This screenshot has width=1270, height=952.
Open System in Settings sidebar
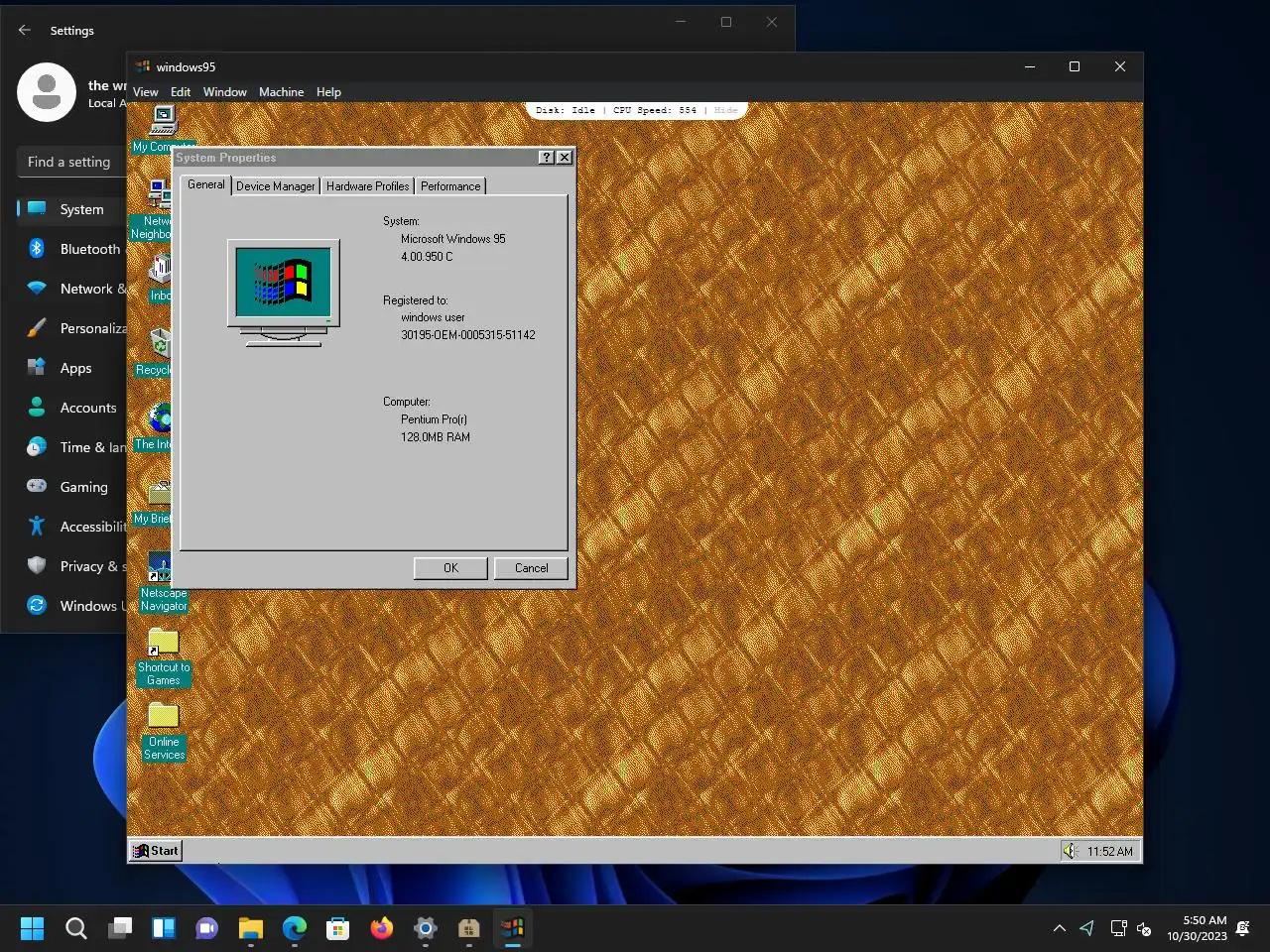click(71, 209)
